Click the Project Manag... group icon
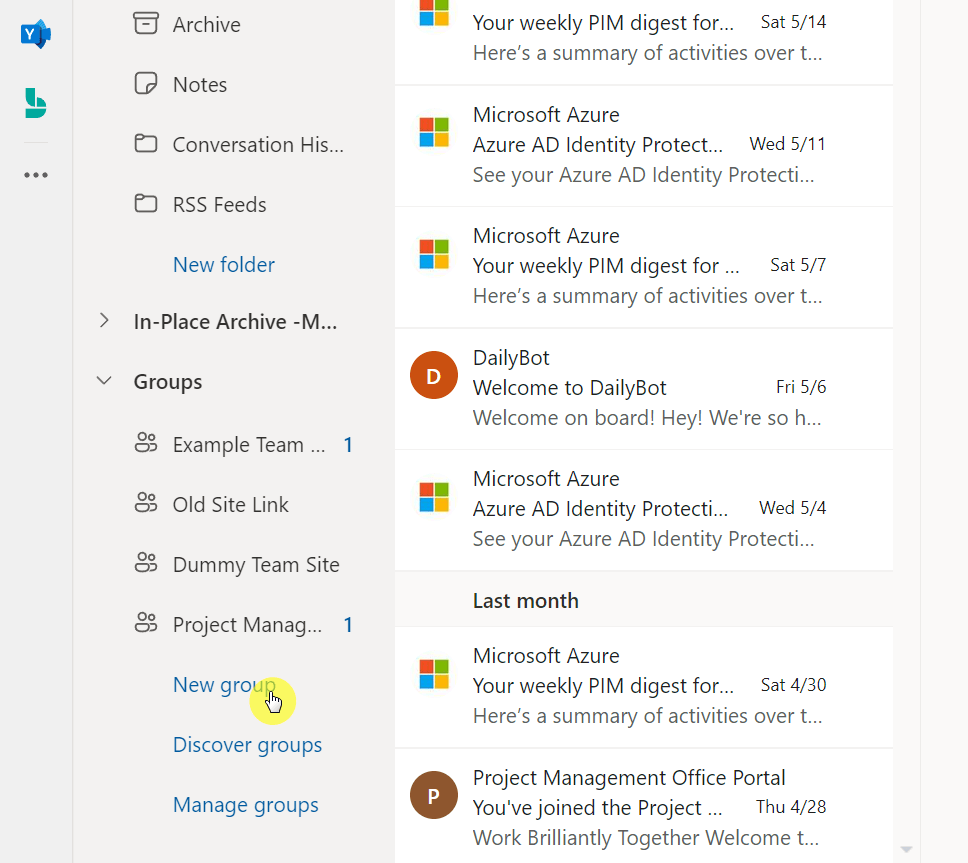The width and height of the screenshot is (968, 863). (146, 623)
